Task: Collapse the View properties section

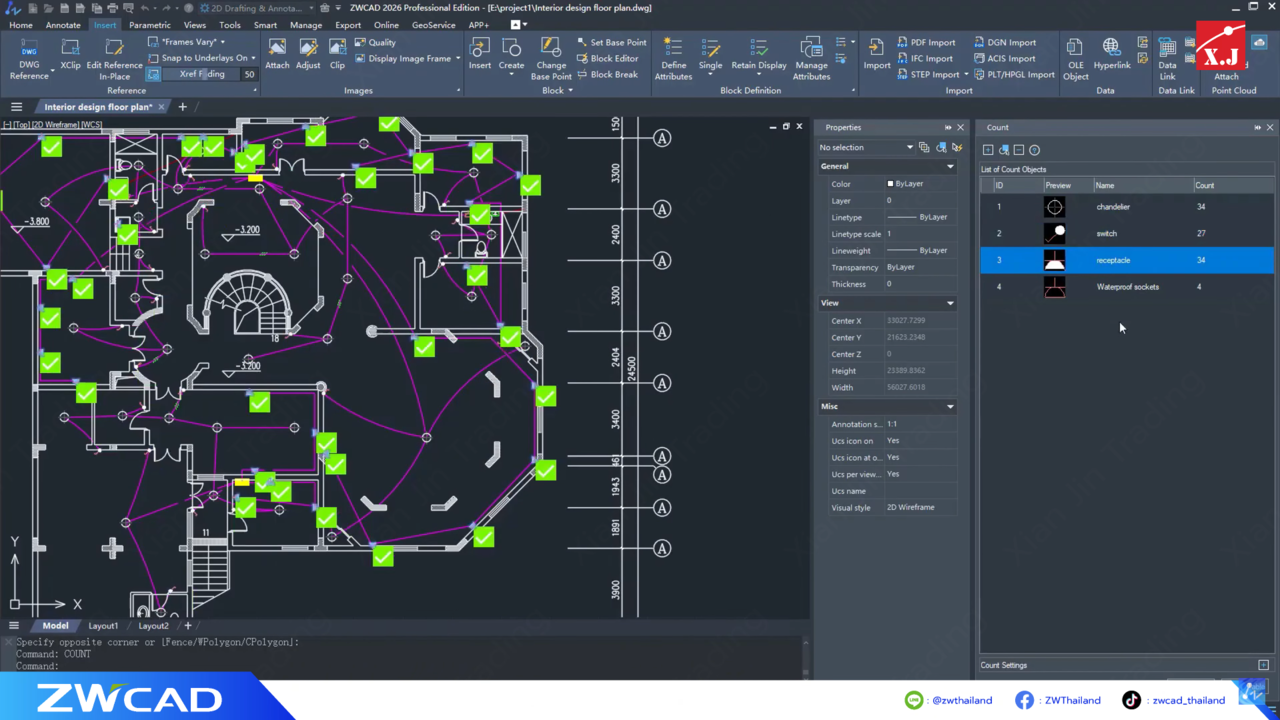Action: click(x=950, y=303)
